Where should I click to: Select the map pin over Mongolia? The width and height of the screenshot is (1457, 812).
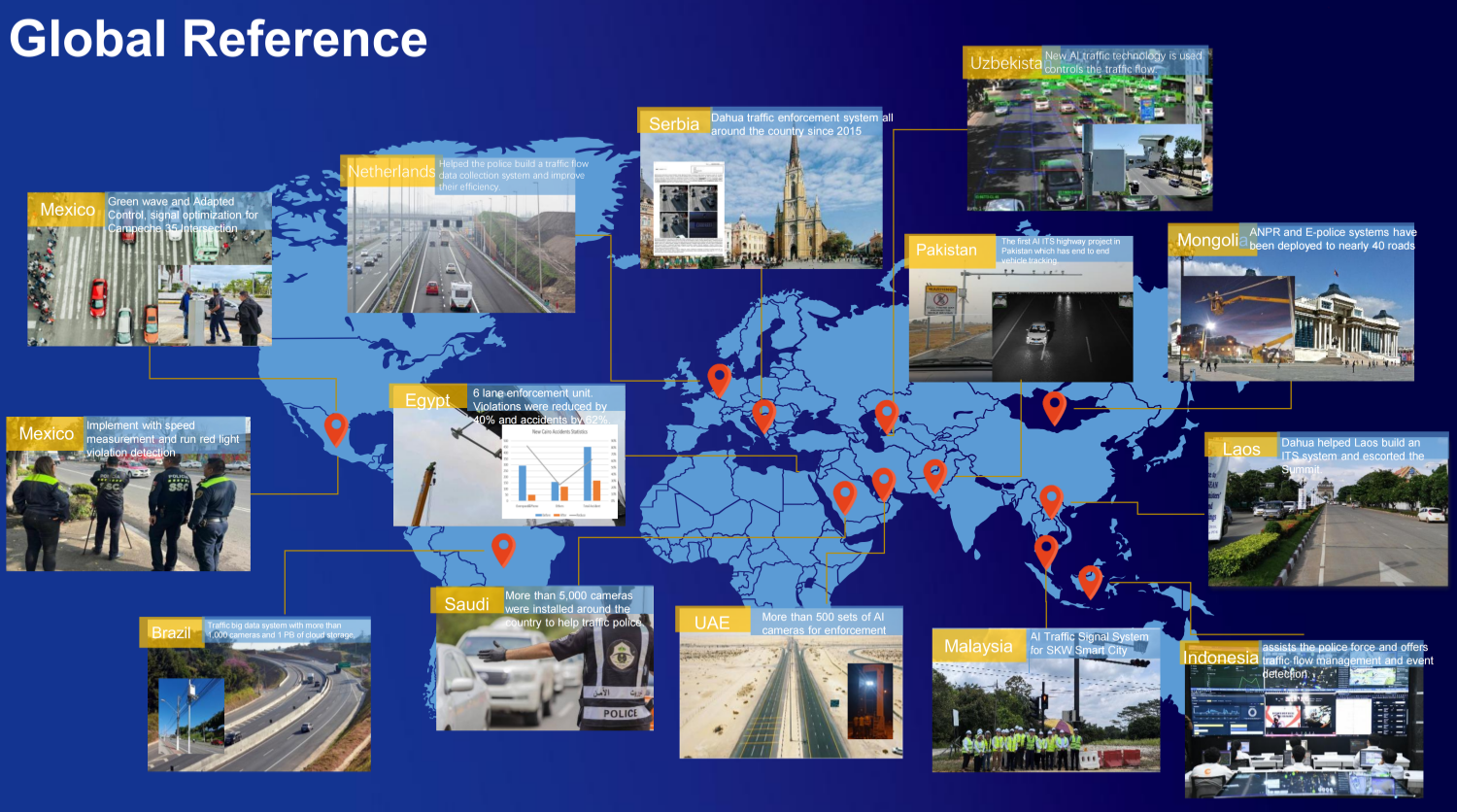[1054, 408]
